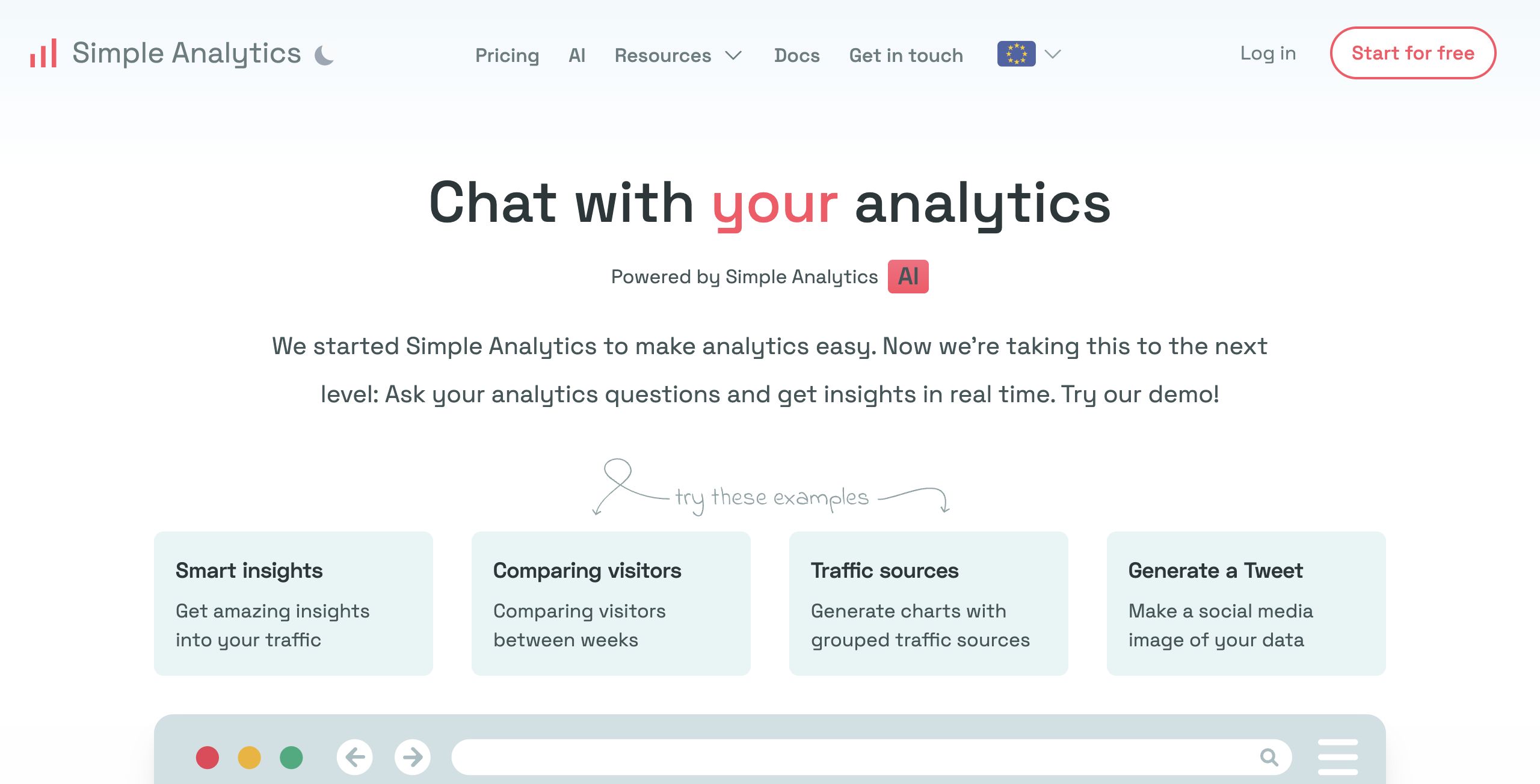1540x784 pixels.
Task: Toggle dark mode with the moon icon
Action: [324, 55]
